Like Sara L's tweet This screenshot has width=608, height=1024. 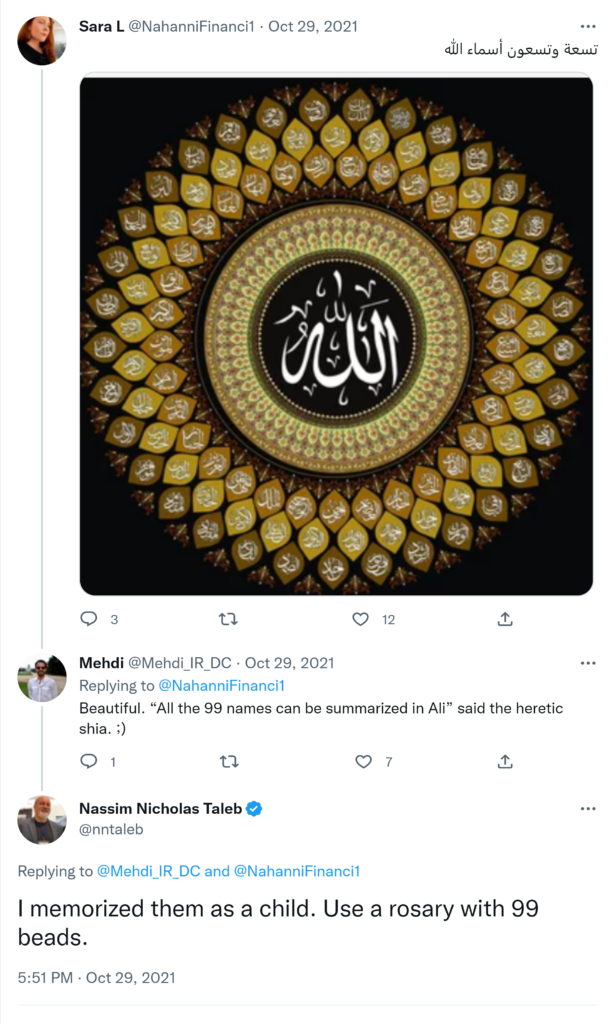tap(361, 619)
